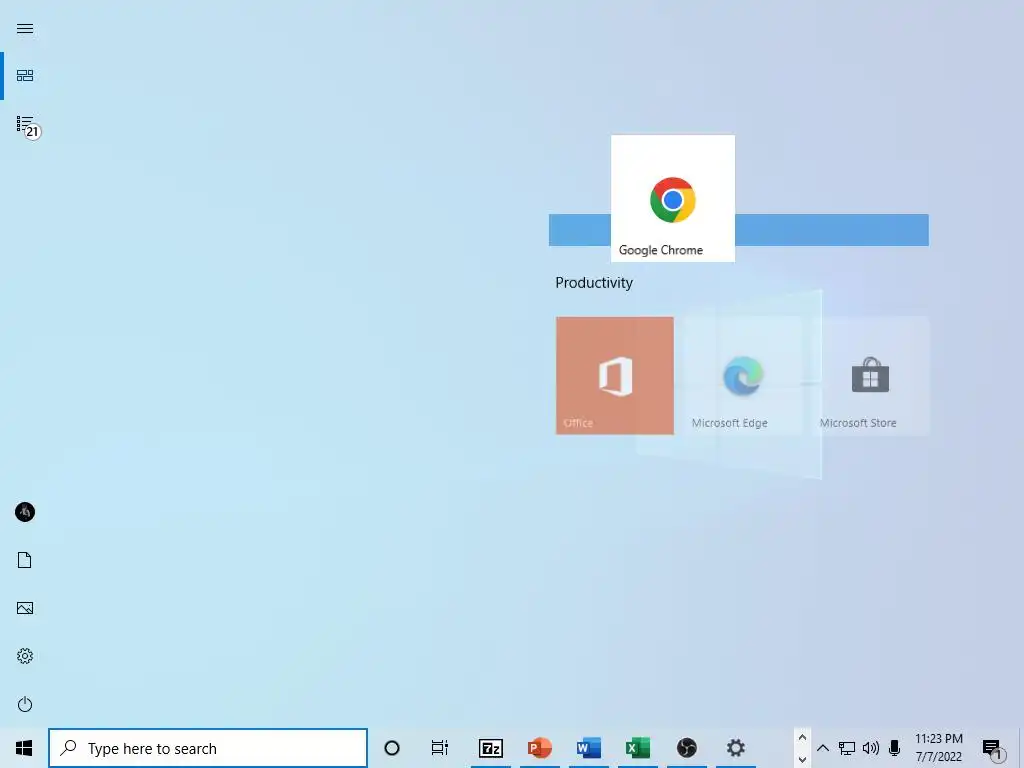The width and height of the screenshot is (1024, 768).
Task: Click the microphone tray icon
Action: click(x=895, y=748)
